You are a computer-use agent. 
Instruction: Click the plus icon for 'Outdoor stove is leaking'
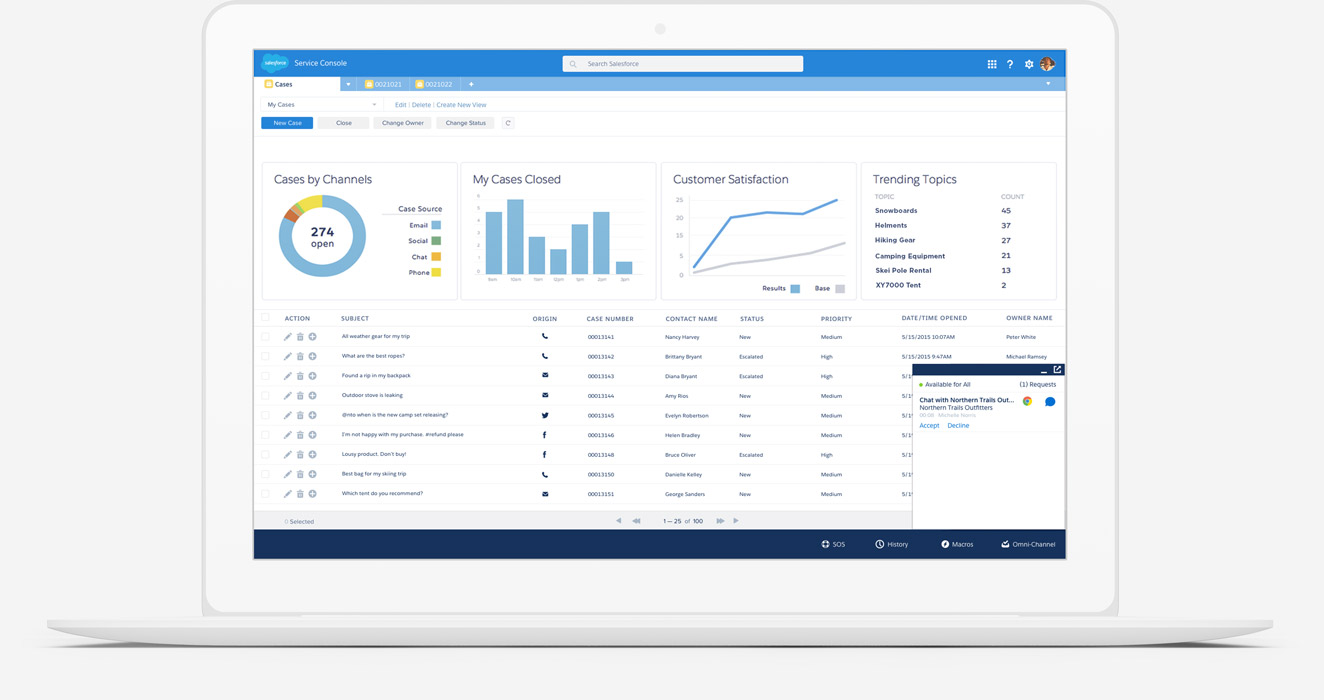click(312, 396)
